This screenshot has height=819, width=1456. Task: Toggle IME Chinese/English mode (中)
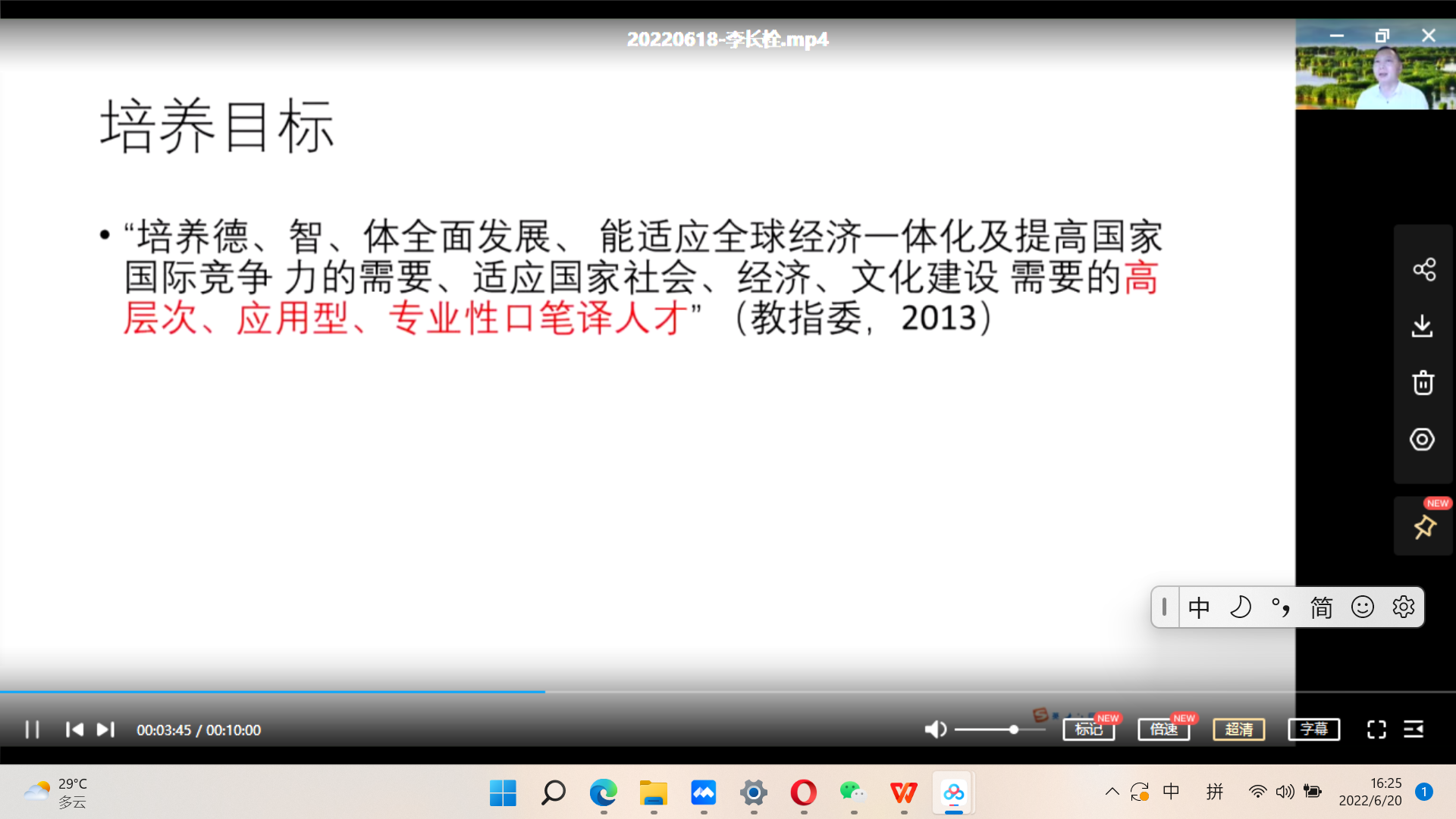click(x=1199, y=607)
